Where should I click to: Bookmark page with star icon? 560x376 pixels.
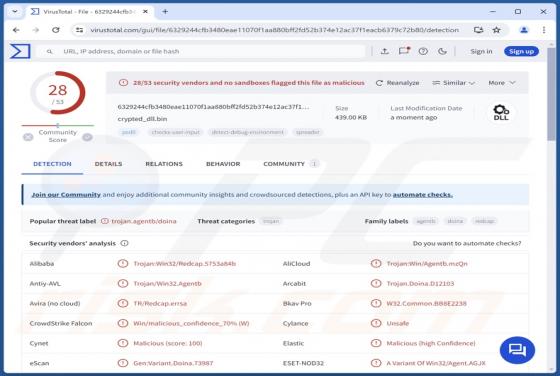496,30
